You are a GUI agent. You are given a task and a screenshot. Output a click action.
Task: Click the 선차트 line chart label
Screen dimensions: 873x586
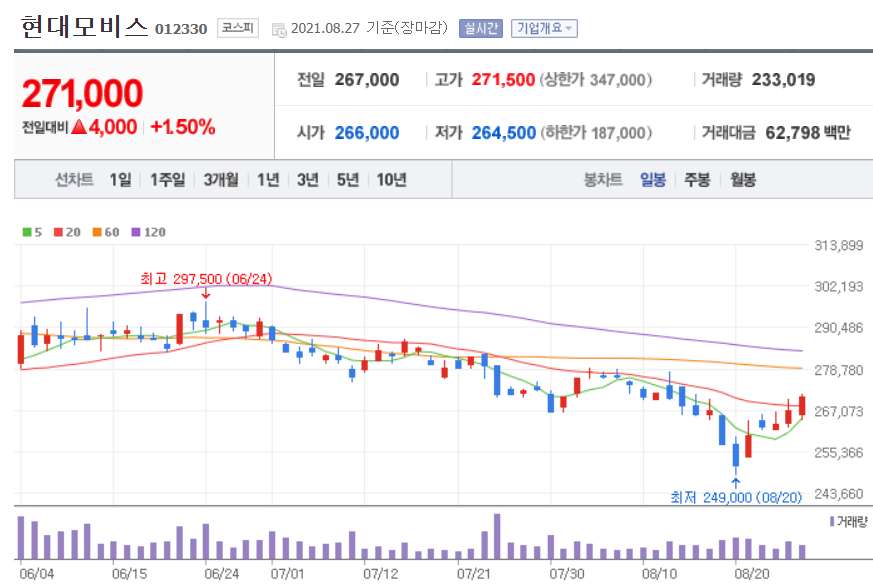point(74,180)
